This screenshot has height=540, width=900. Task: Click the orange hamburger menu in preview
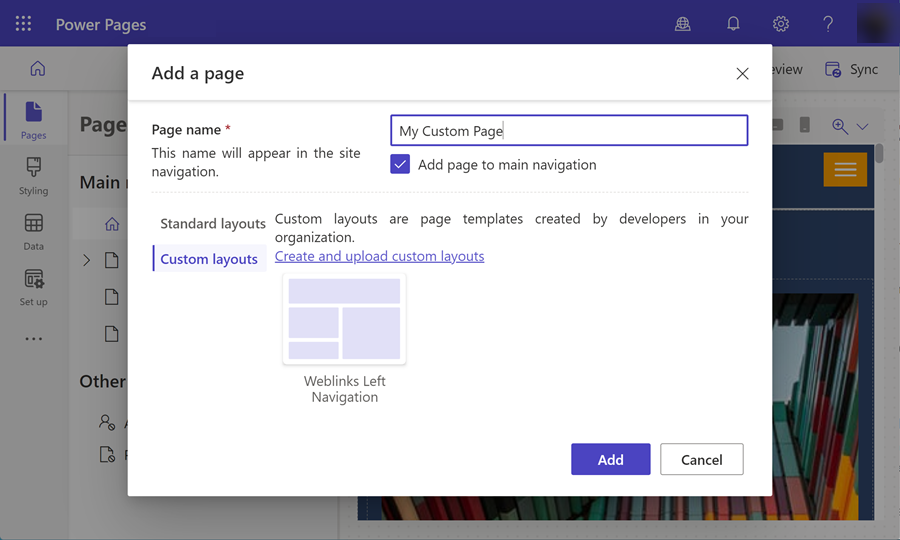[x=845, y=169]
